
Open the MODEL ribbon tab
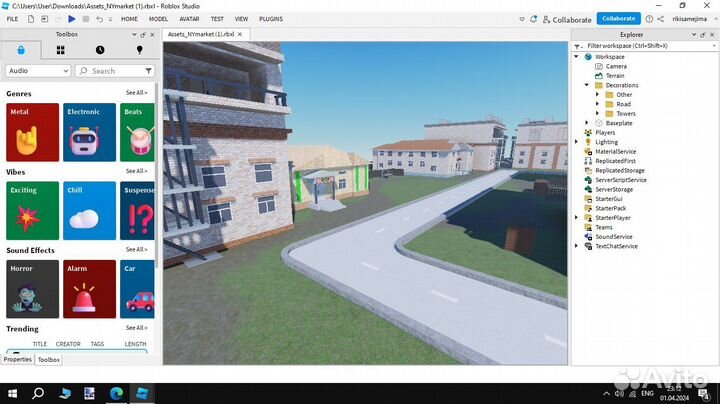click(158, 19)
